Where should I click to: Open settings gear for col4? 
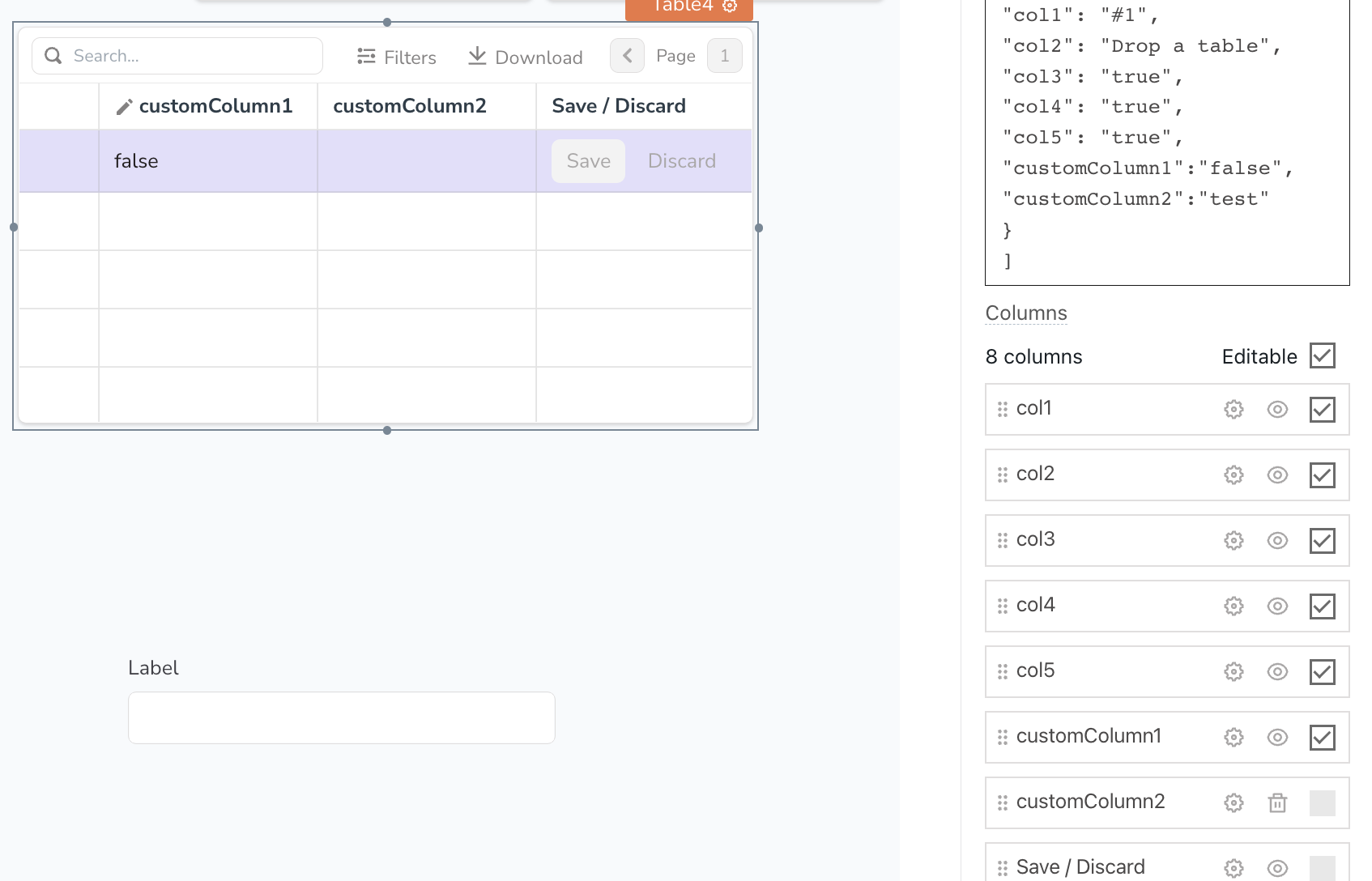1234,606
